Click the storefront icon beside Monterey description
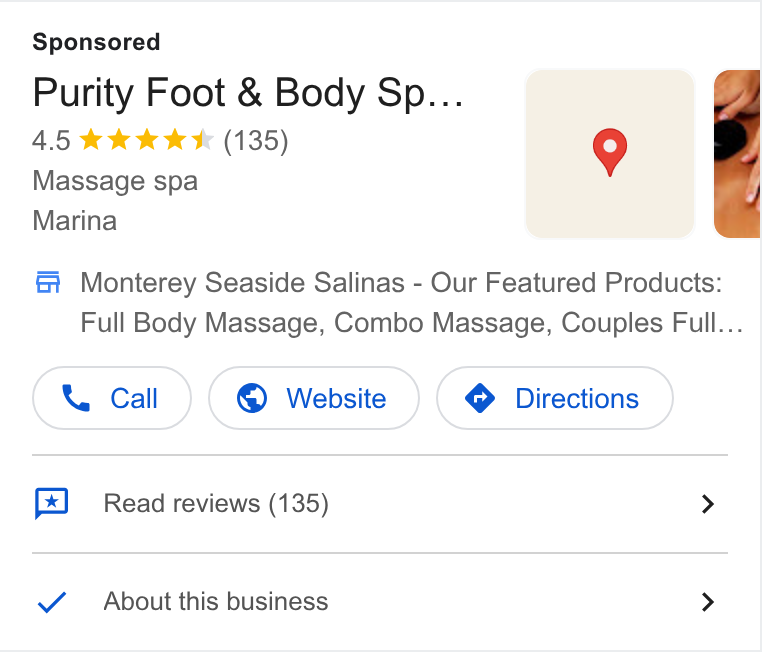 pos(48,282)
